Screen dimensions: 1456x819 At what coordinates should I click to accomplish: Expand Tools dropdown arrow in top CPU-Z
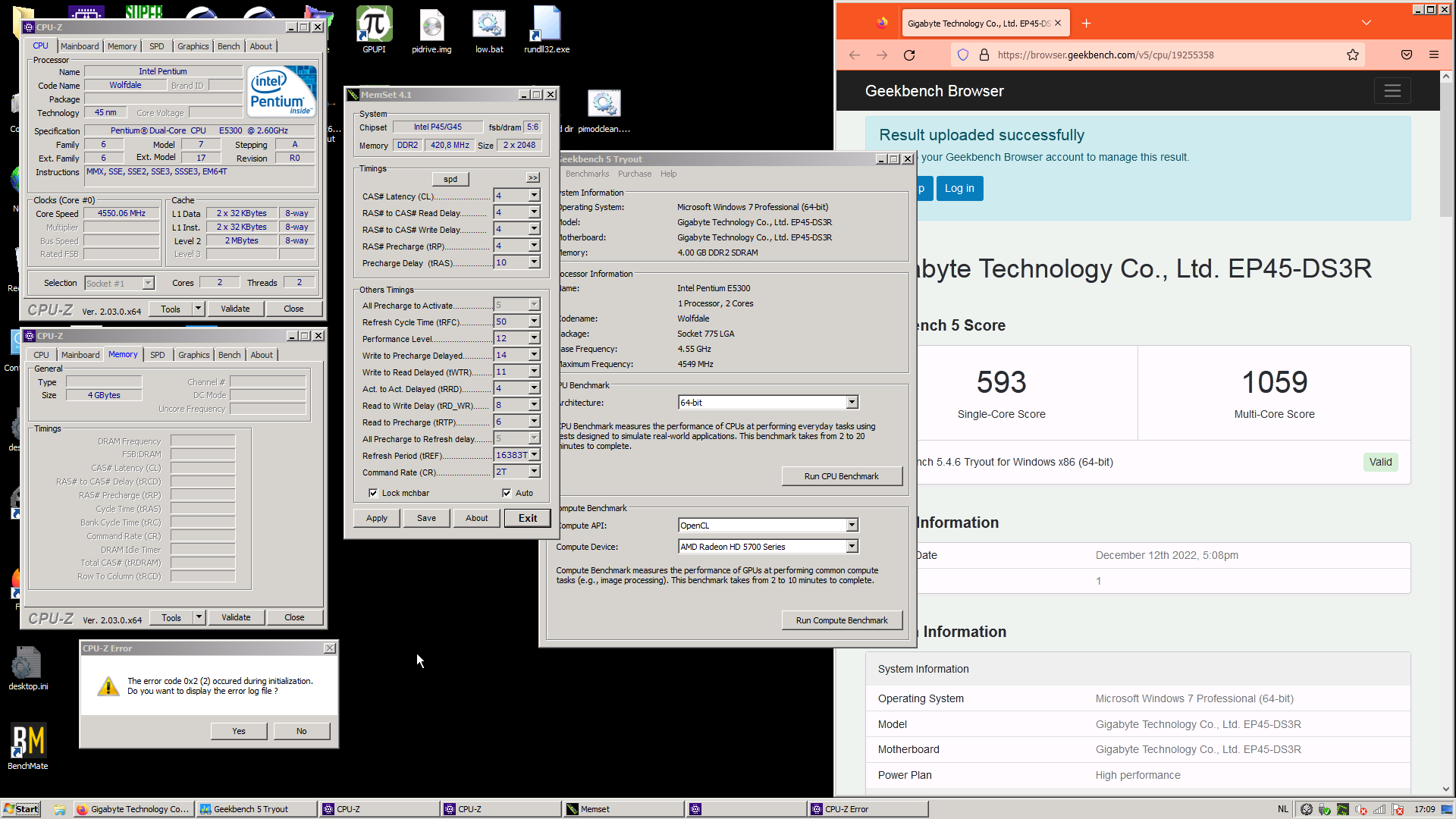[198, 309]
